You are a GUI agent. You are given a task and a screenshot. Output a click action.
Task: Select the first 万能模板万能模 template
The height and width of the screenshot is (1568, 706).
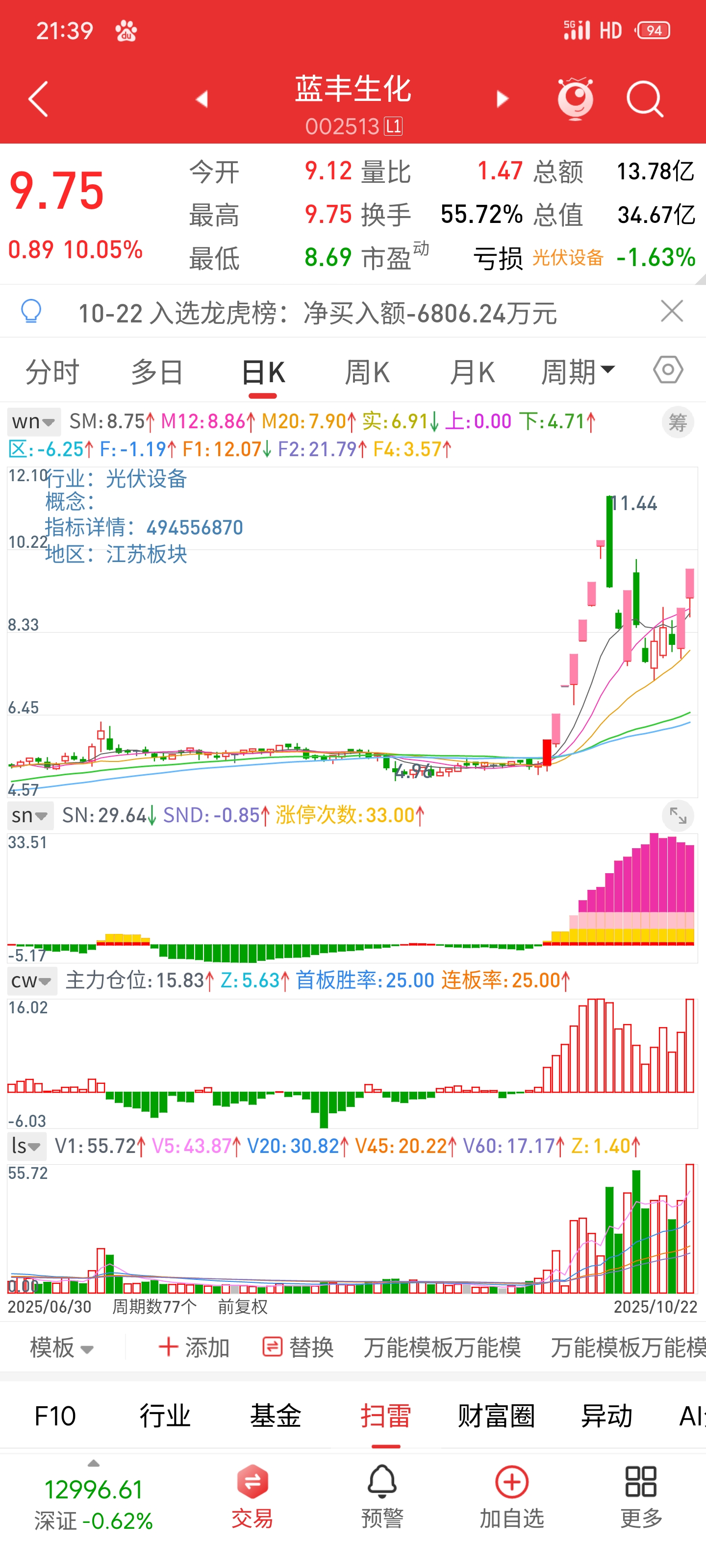click(x=442, y=1347)
